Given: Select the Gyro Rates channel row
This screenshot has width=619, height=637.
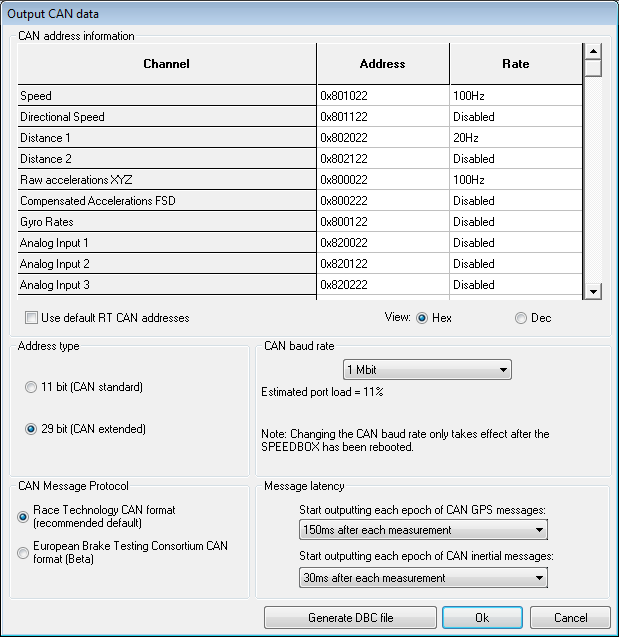Looking at the screenshot, I should point(167,222).
